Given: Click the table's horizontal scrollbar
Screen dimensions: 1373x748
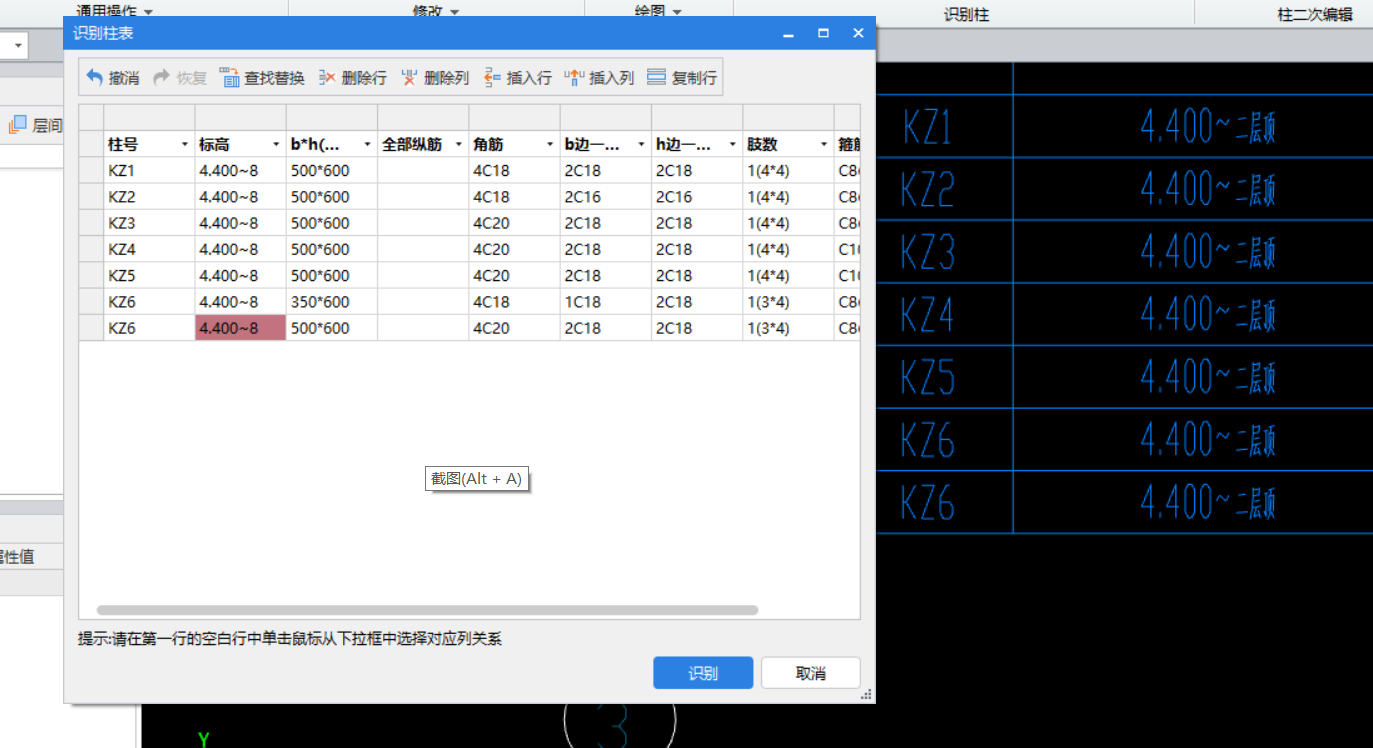Looking at the screenshot, I should point(427,610).
